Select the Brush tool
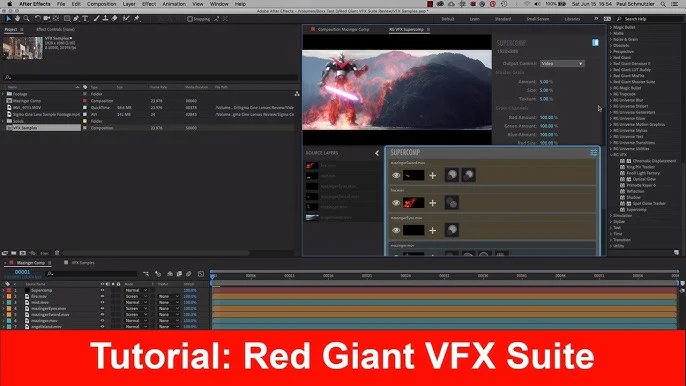 click(96, 19)
